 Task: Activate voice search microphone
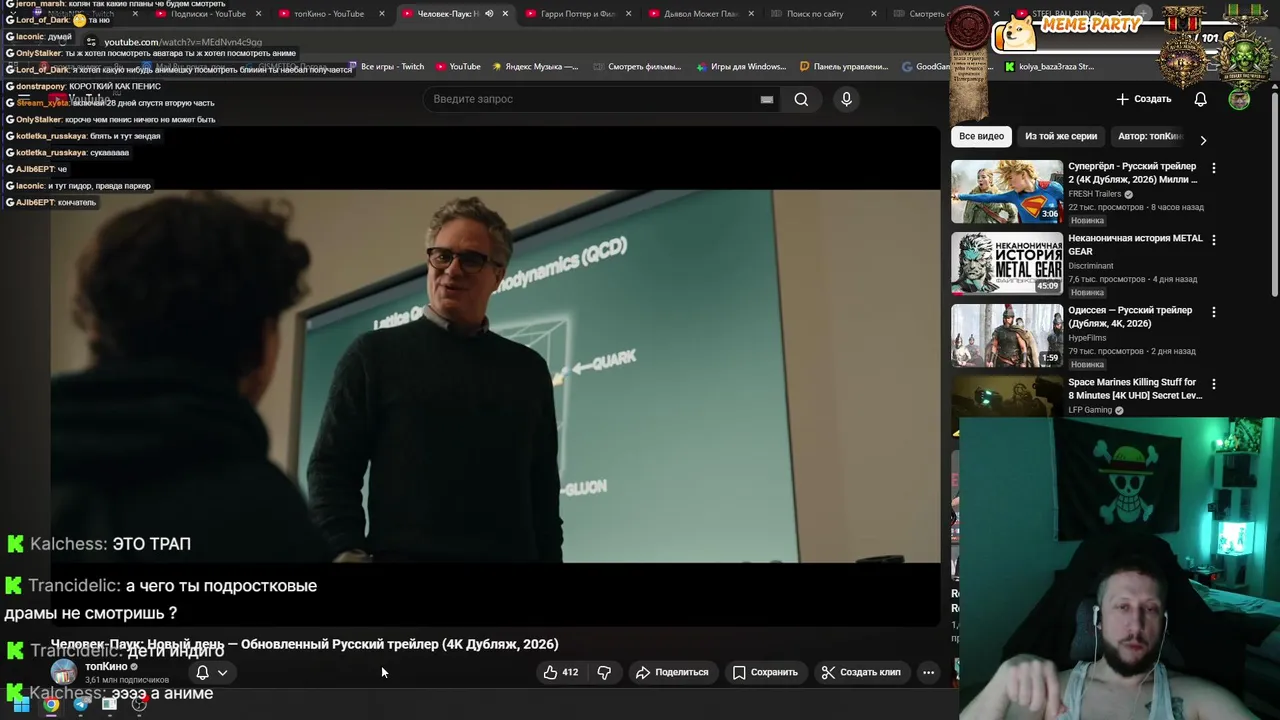[x=846, y=99]
